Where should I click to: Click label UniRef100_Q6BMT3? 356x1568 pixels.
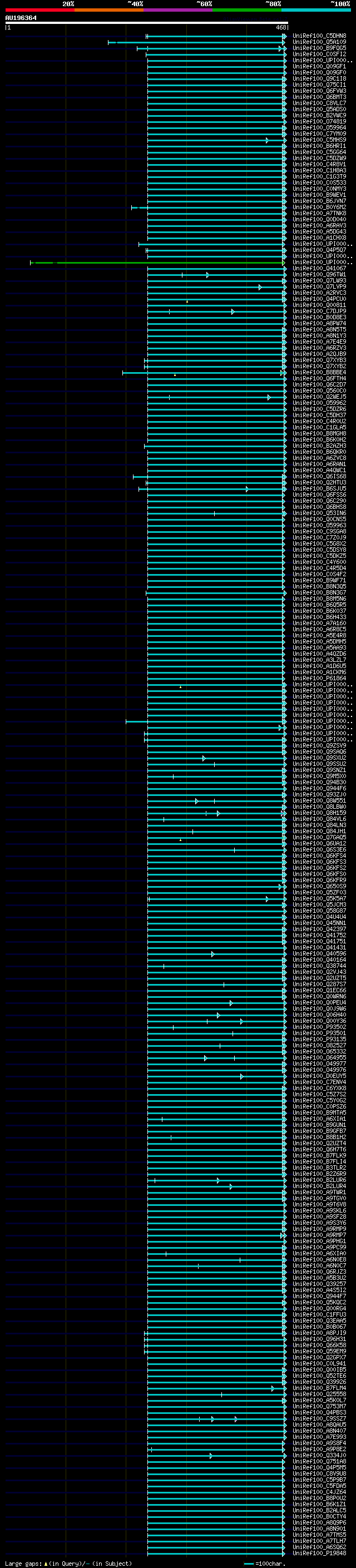click(x=319, y=97)
